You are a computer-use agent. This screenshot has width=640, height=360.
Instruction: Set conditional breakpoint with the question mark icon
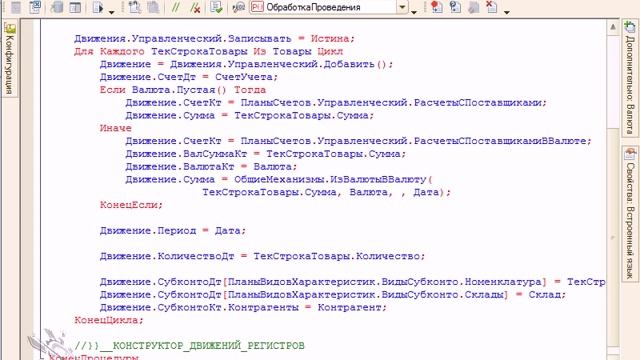(455, 7)
